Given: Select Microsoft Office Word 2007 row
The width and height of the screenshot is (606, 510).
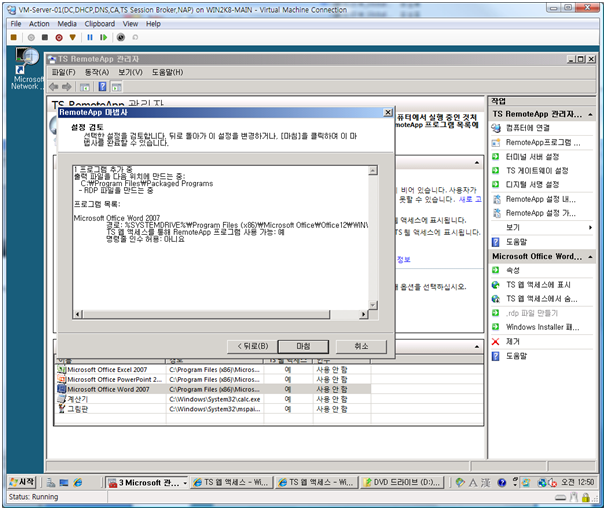Looking at the screenshot, I should point(214,389).
